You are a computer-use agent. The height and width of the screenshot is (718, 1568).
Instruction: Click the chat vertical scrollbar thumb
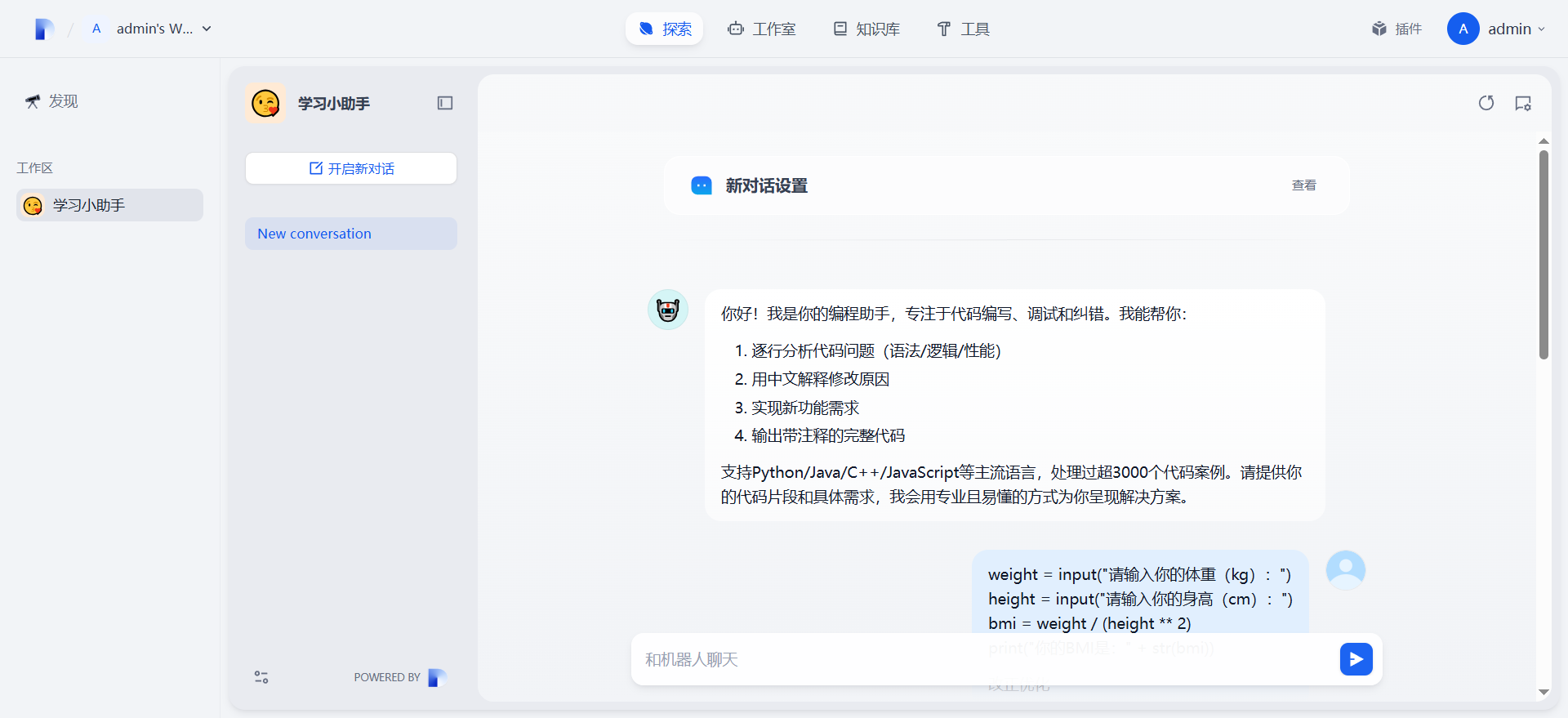click(1543, 254)
